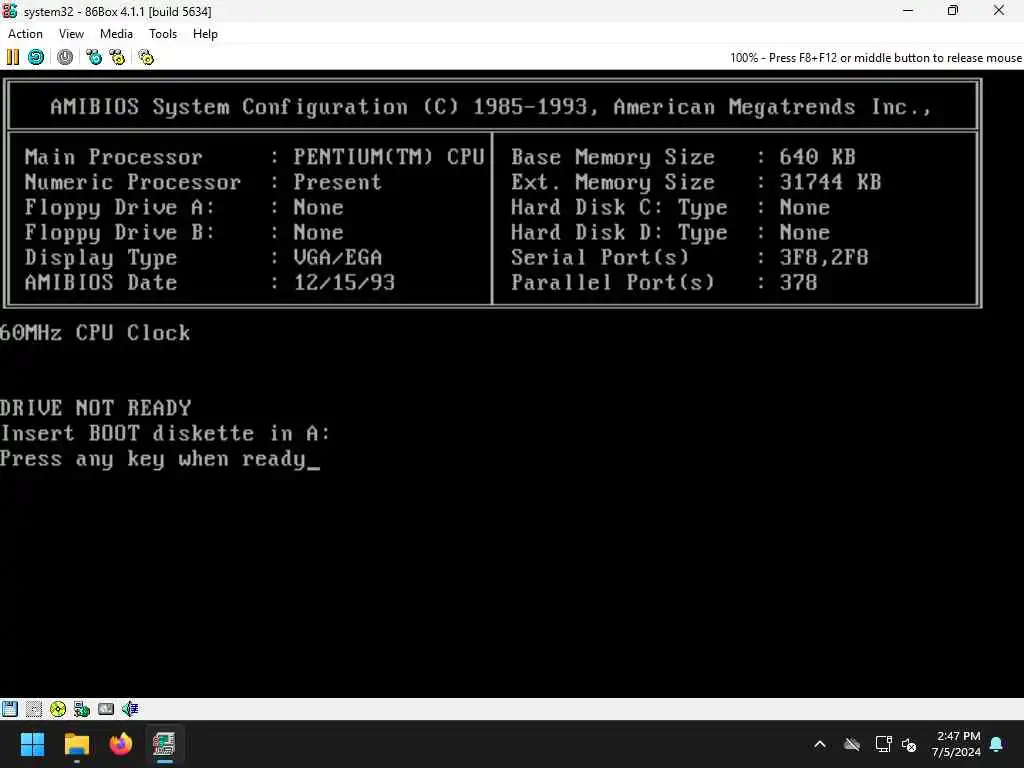Click the 'VGA/EGA' display type value

(x=338, y=257)
